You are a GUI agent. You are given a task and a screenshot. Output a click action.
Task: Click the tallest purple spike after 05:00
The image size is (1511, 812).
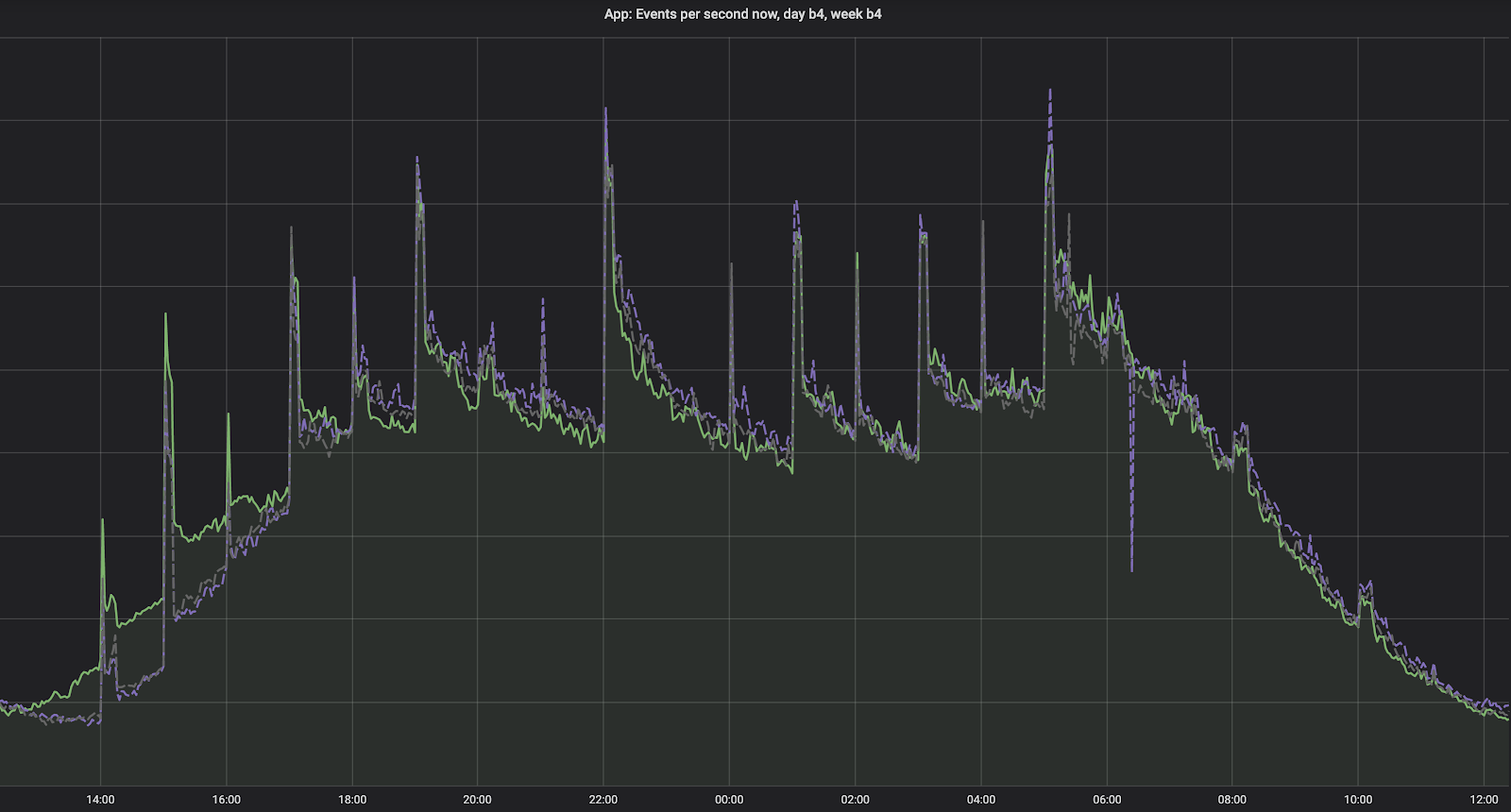(x=1050, y=92)
